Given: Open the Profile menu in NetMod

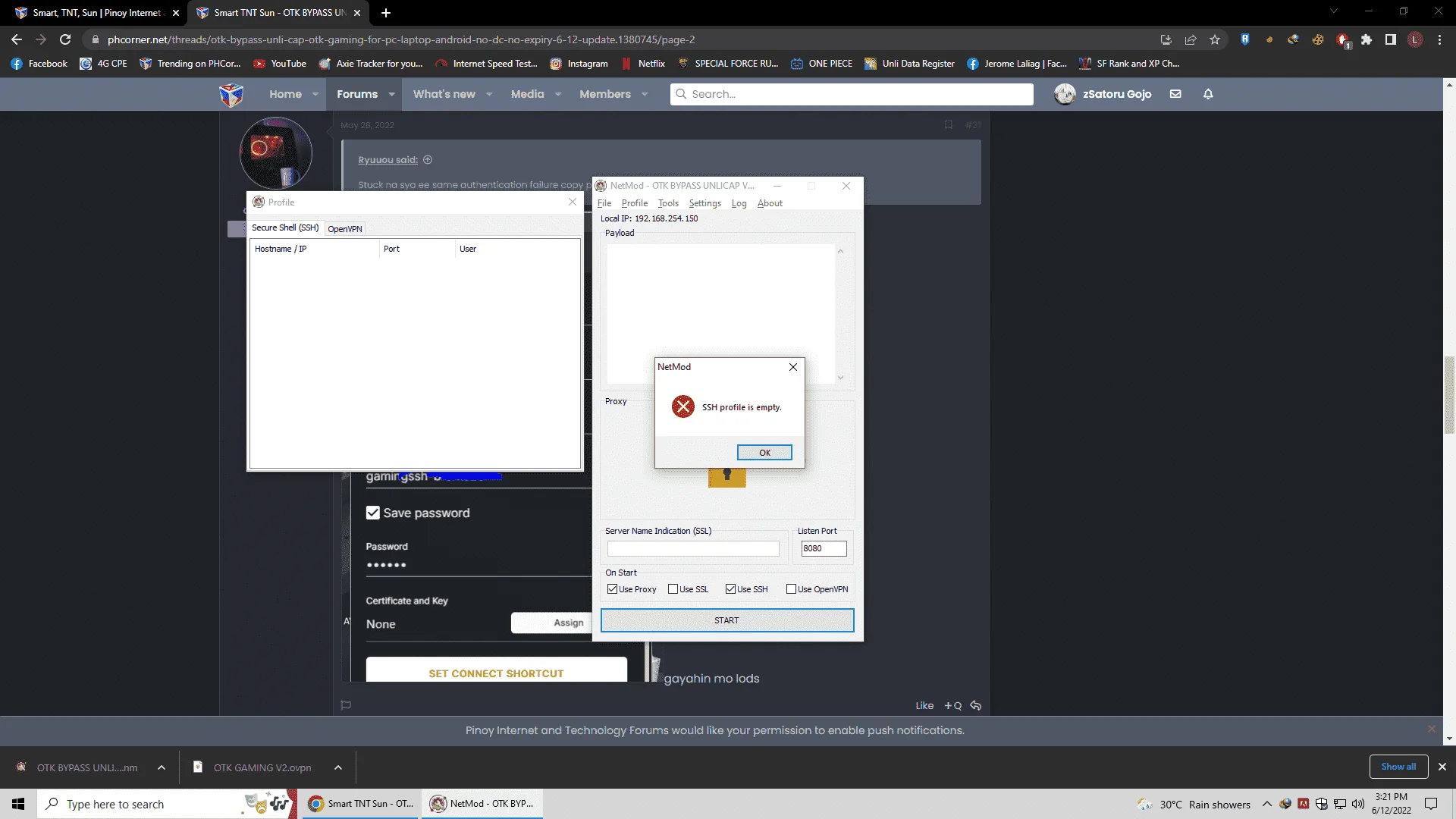Looking at the screenshot, I should pos(635,203).
